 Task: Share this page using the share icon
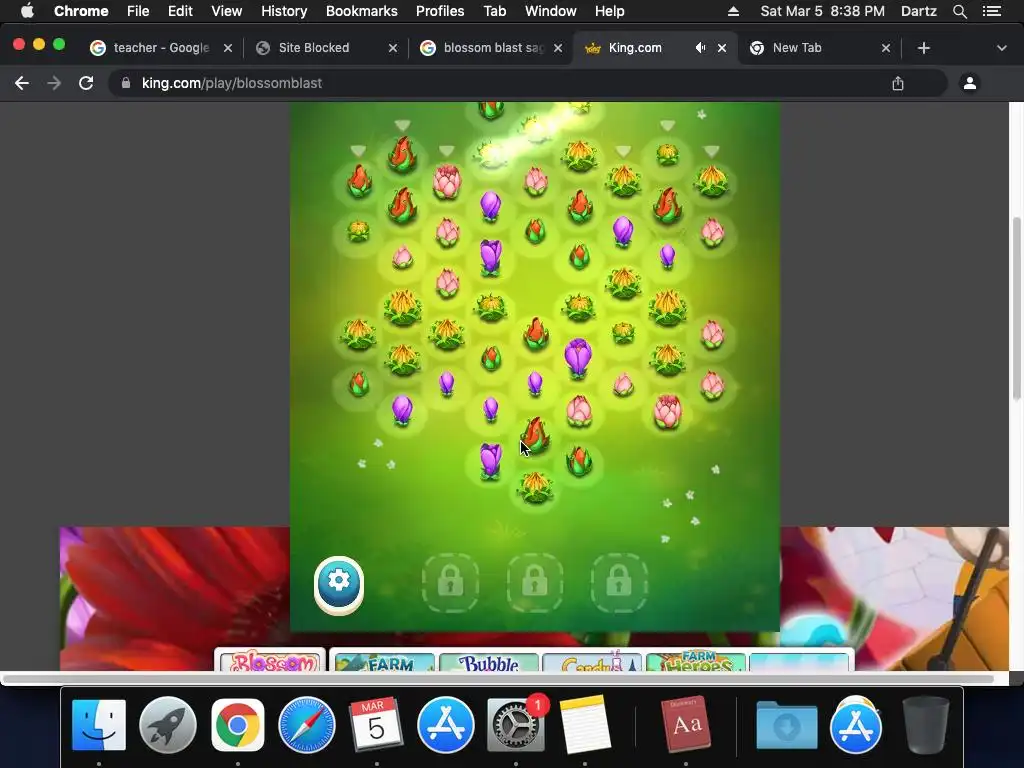(x=898, y=83)
